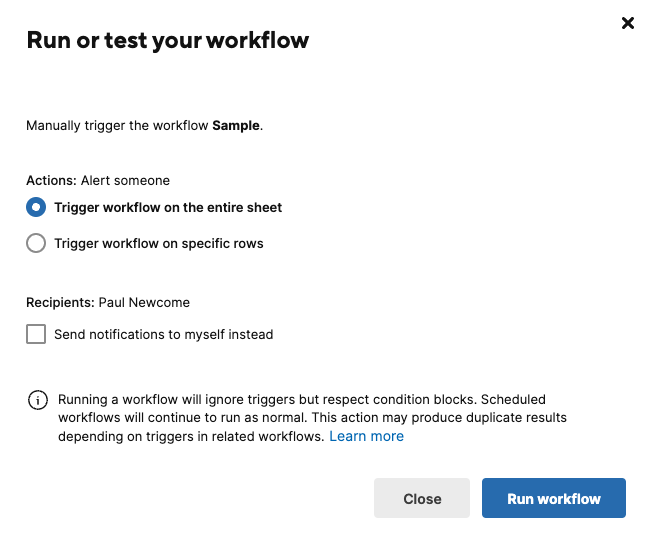The height and width of the screenshot is (541, 654).
Task: Click the 'Trigger workflow on the entire sheet' label
Action: 168,208
